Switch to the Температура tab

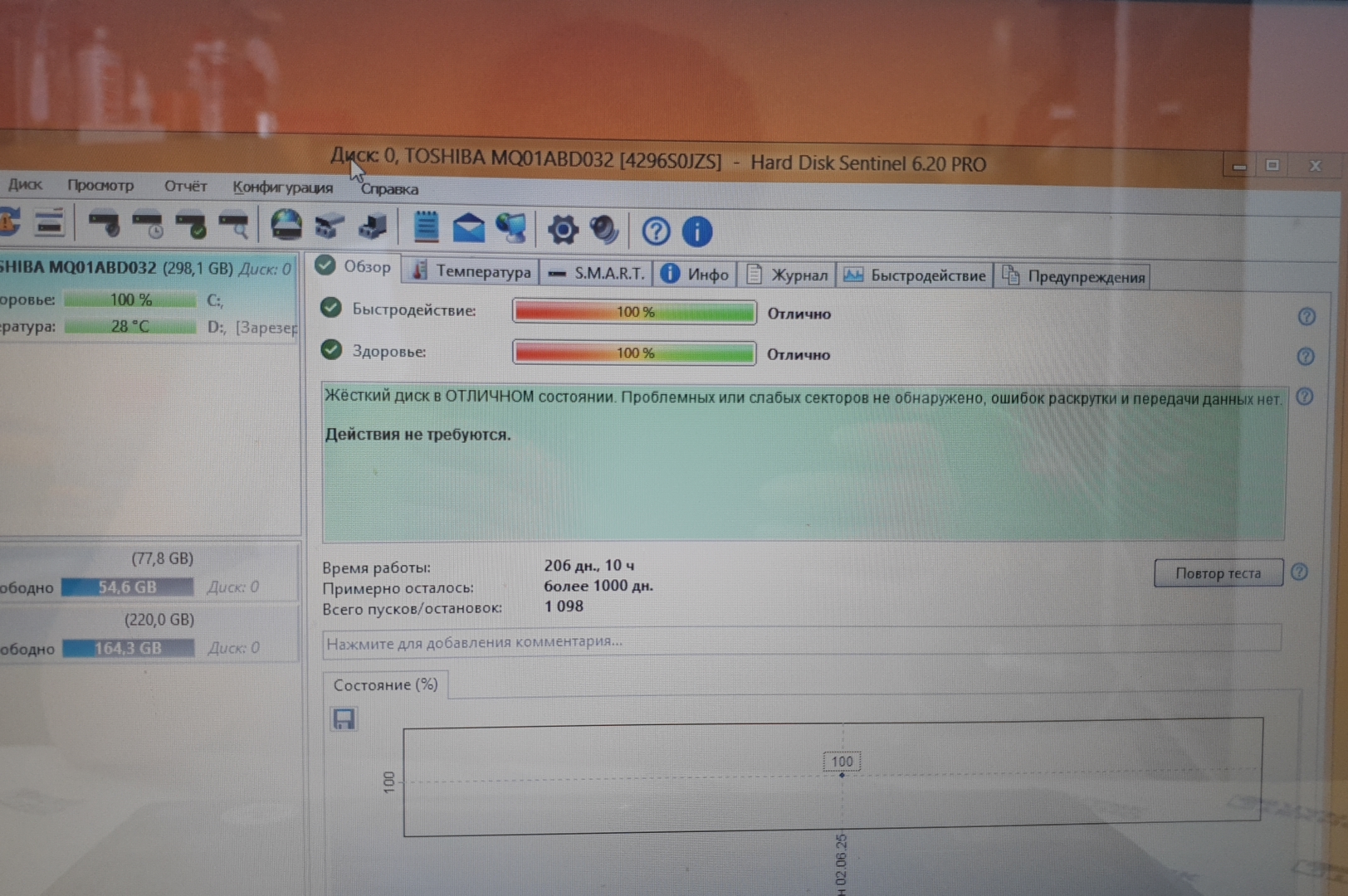click(x=471, y=271)
